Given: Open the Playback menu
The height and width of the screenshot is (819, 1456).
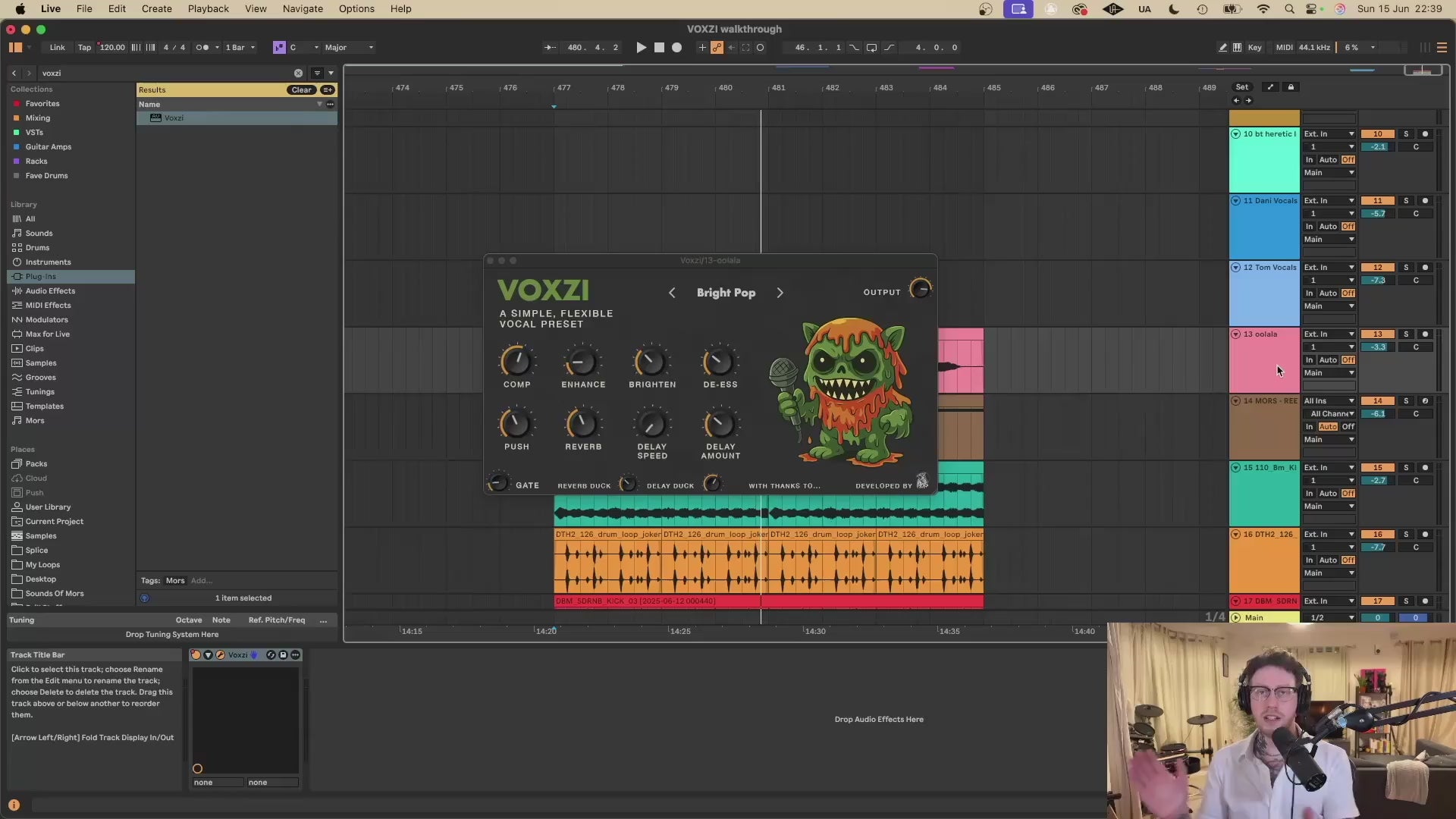Looking at the screenshot, I should (x=209, y=8).
